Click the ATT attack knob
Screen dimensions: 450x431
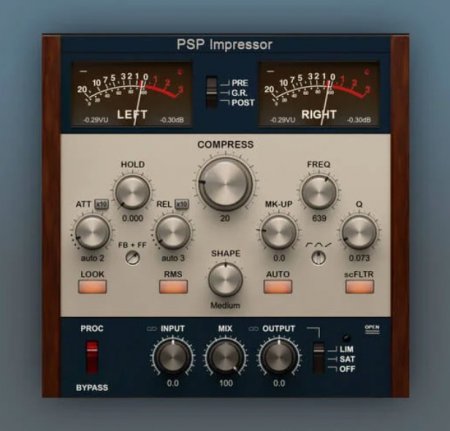(x=92, y=232)
